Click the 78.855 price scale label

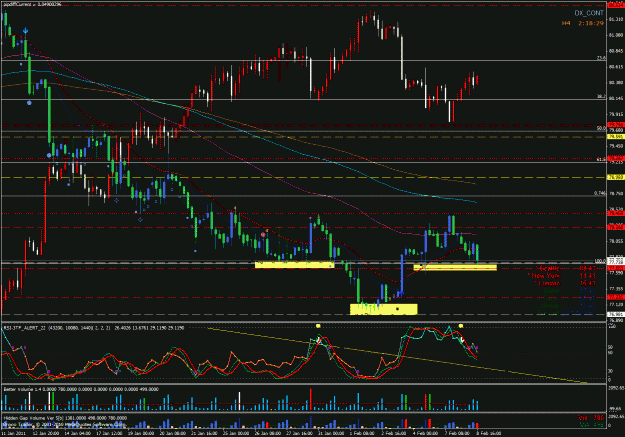click(x=616, y=241)
